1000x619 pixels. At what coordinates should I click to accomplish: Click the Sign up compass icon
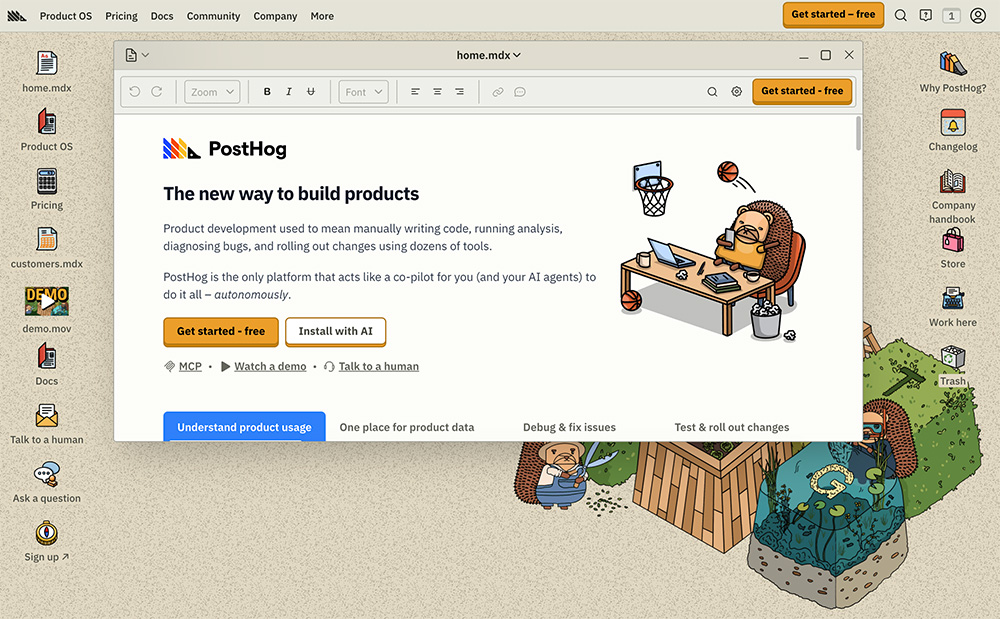coord(47,533)
